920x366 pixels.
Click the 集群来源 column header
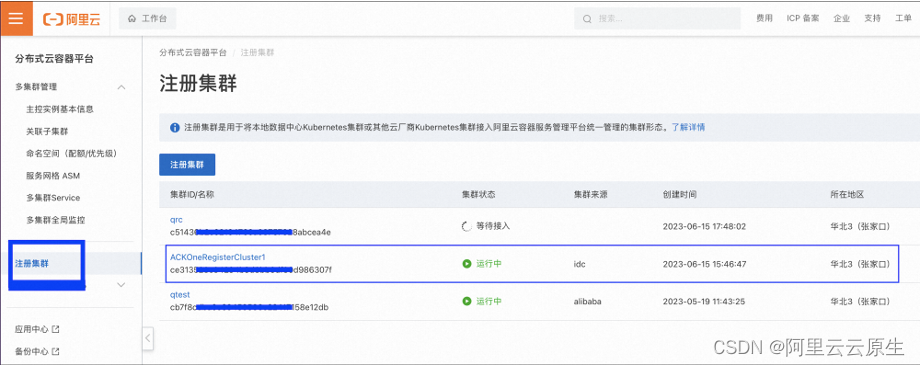(x=590, y=194)
